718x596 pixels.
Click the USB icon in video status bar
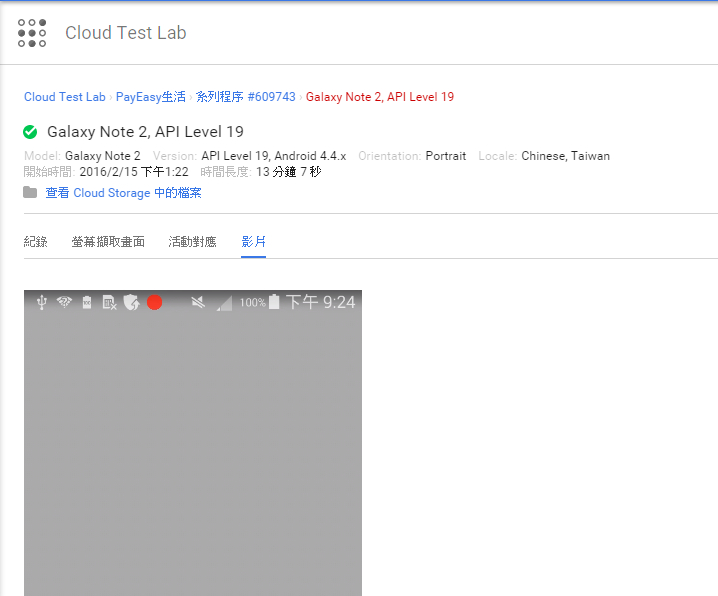tap(42, 303)
